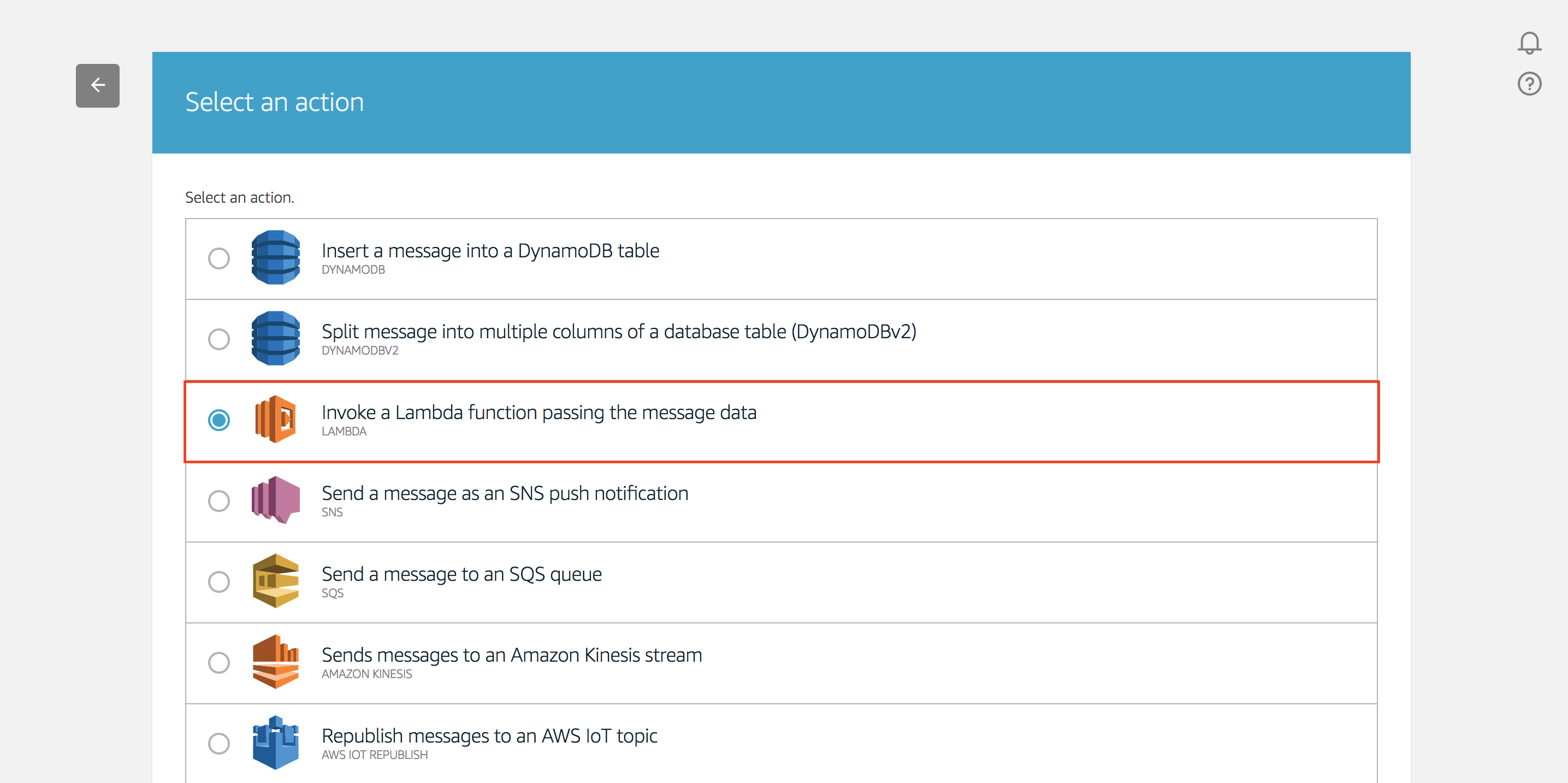
Task: Click the AWS IOT REPUBLISH sublabel
Action: (x=374, y=755)
